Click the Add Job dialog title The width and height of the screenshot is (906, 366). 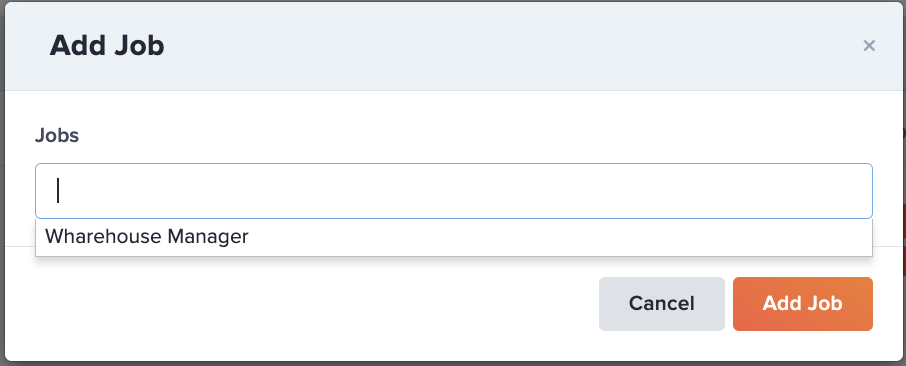pyautogui.click(x=107, y=46)
